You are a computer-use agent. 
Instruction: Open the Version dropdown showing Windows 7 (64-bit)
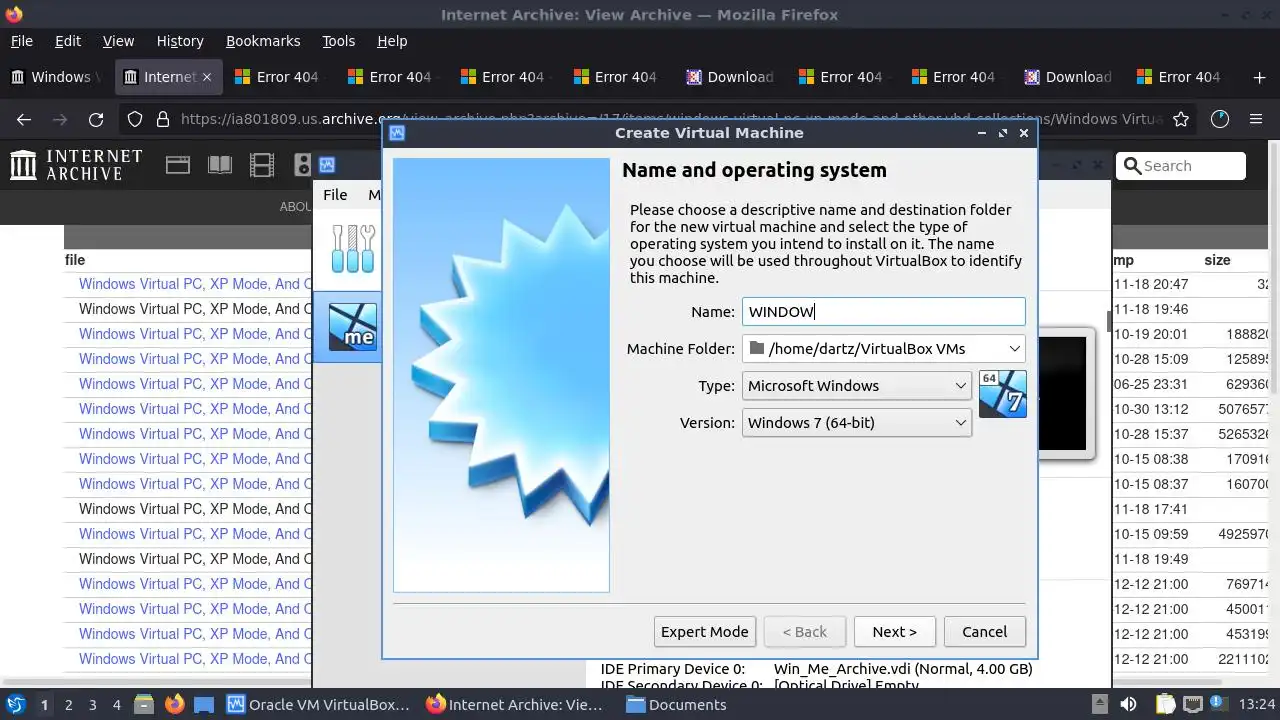click(x=857, y=423)
